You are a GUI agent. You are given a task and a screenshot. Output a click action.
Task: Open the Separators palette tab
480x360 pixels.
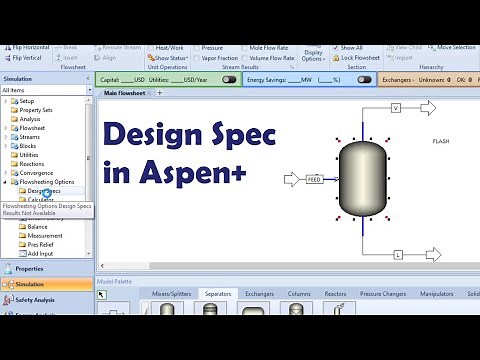[218, 294]
